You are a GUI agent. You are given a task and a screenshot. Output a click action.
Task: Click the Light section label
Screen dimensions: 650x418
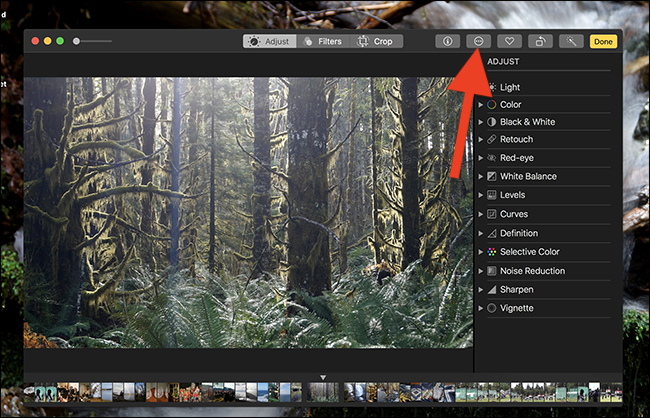pyautogui.click(x=510, y=87)
